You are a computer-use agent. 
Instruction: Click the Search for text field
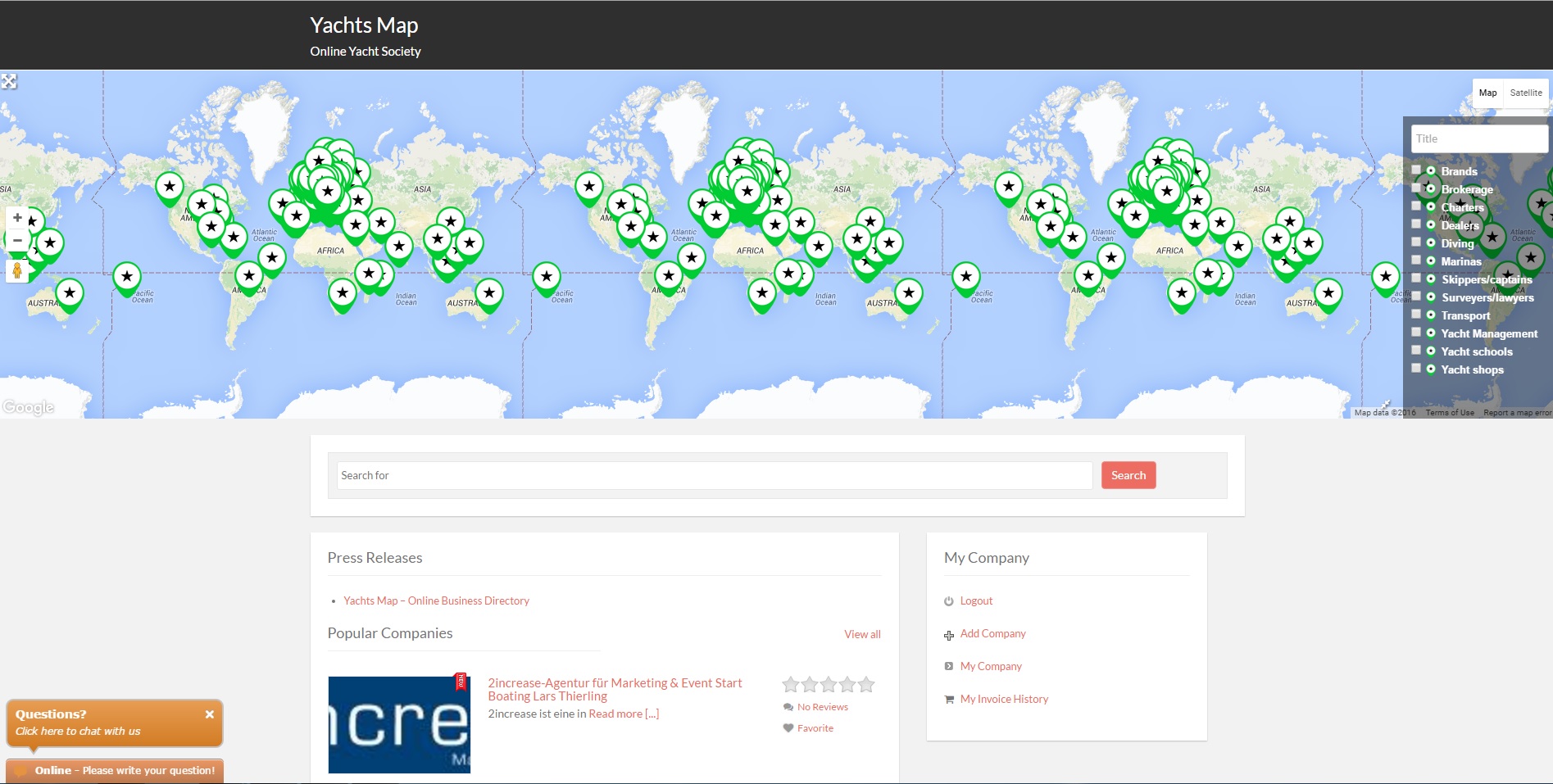pyautogui.click(x=715, y=475)
